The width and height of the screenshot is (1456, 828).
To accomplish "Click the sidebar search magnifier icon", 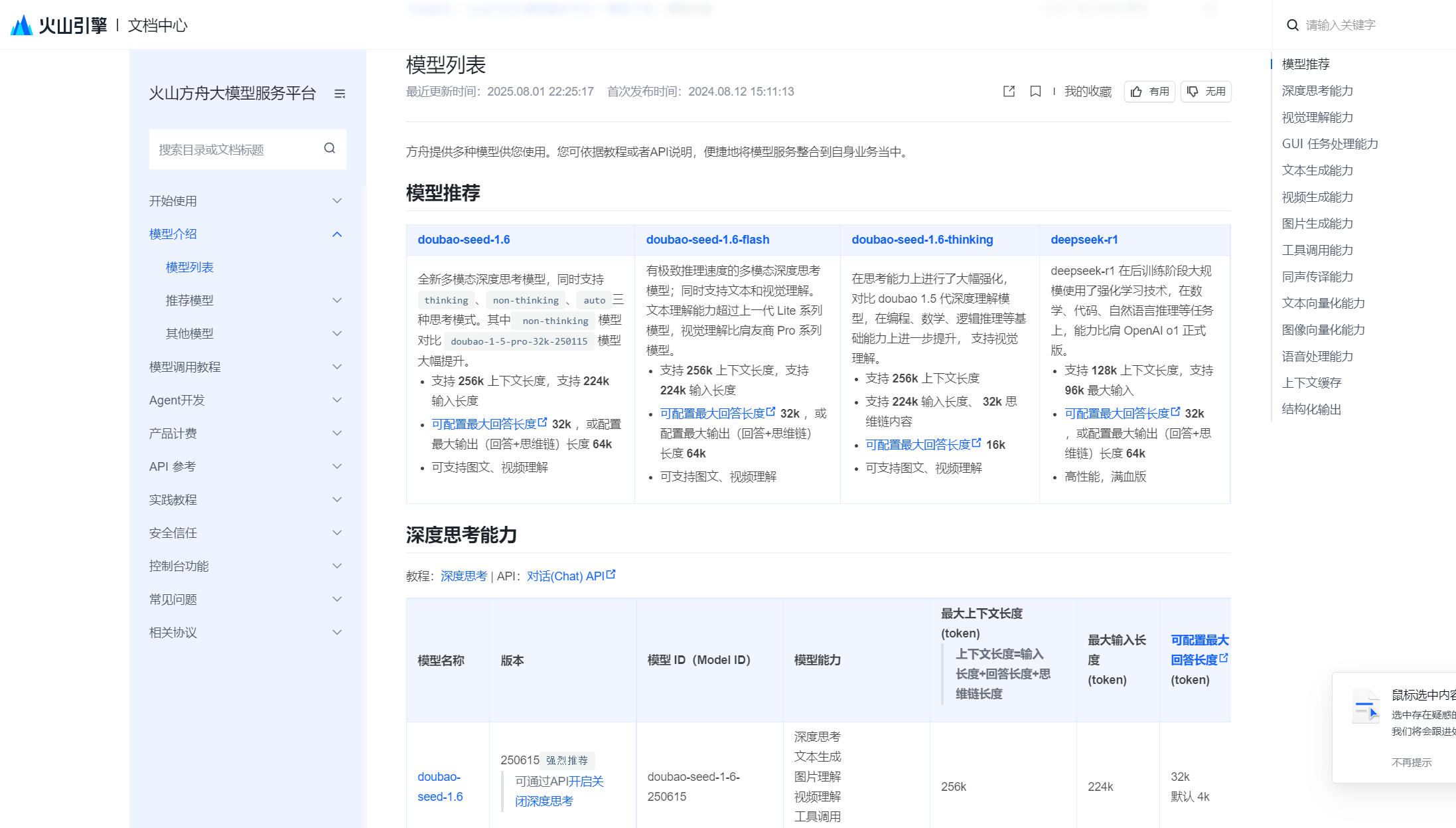I will pyautogui.click(x=330, y=149).
